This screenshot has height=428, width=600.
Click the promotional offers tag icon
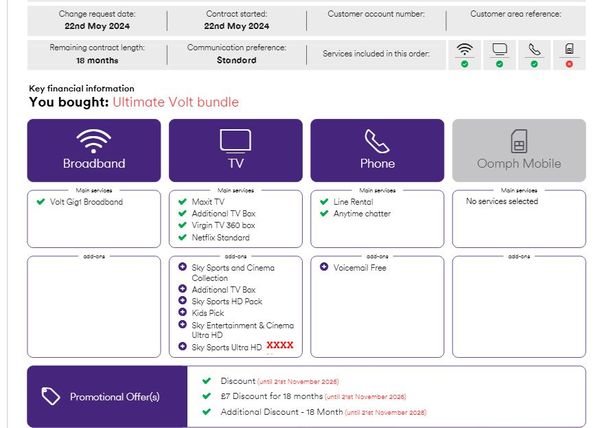(x=52, y=397)
